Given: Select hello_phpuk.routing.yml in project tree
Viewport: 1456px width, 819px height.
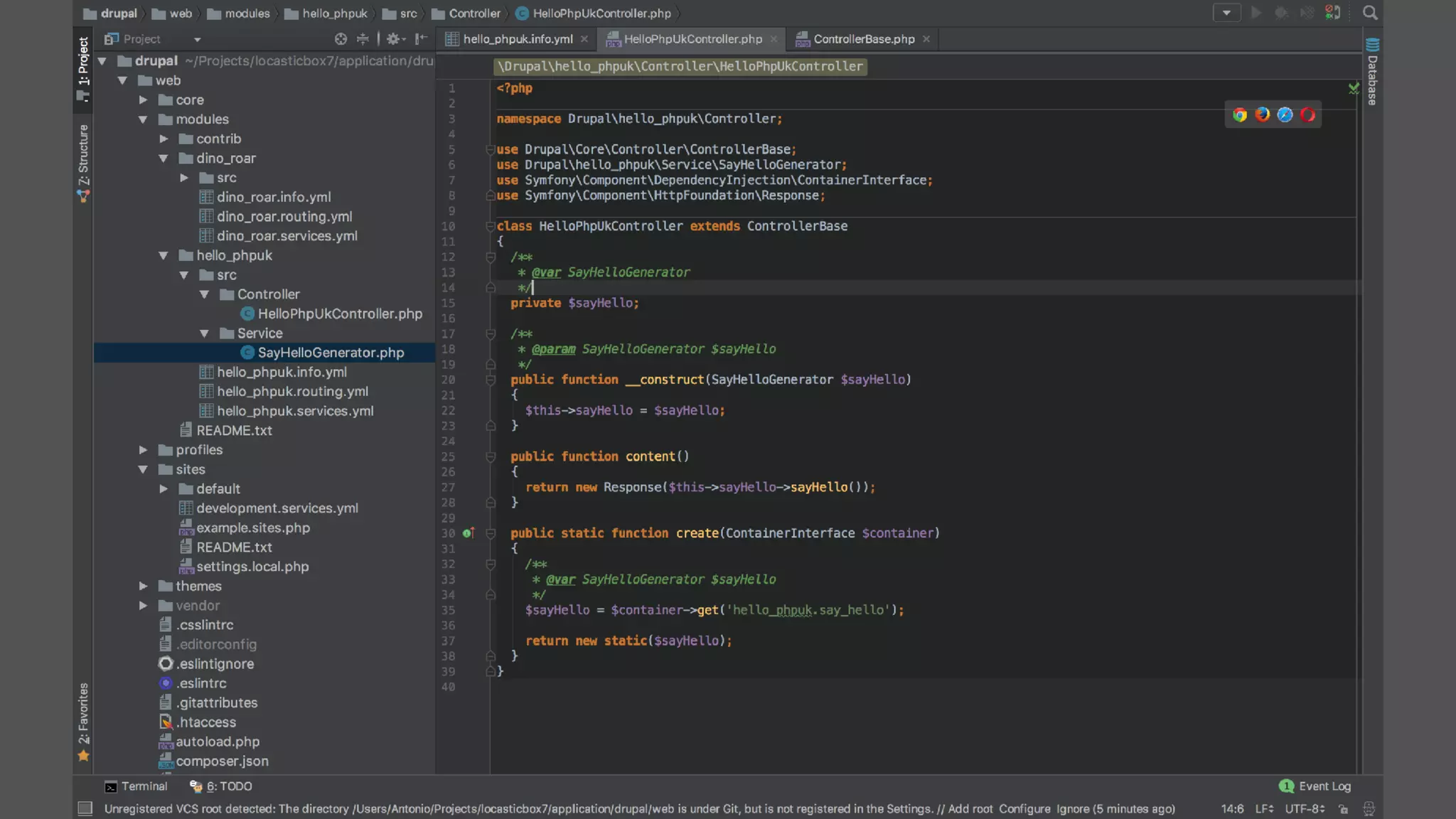Looking at the screenshot, I should [292, 392].
